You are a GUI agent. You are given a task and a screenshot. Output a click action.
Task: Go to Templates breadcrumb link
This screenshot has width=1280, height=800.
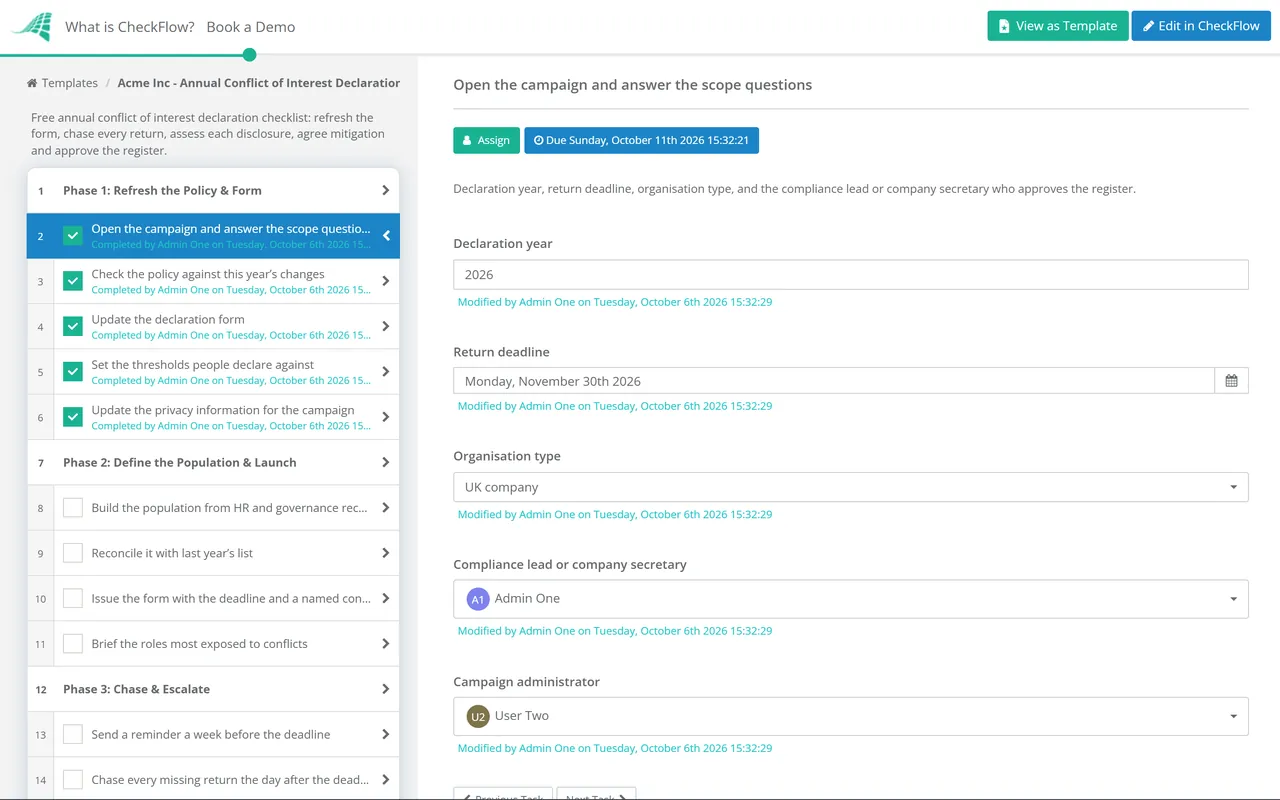[x=70, y=83]
